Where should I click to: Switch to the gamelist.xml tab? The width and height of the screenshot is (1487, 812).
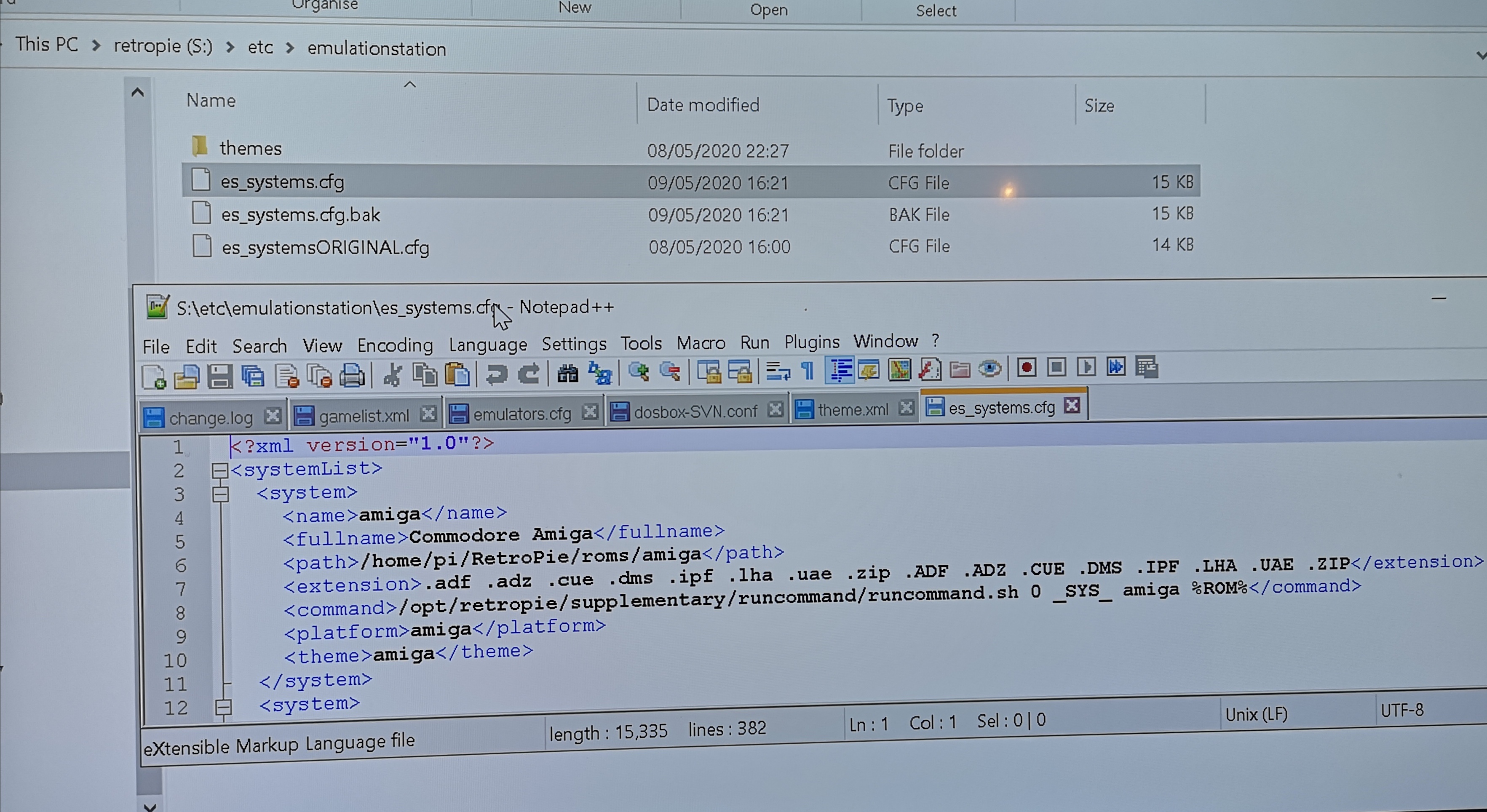click(x=364, y=416)
